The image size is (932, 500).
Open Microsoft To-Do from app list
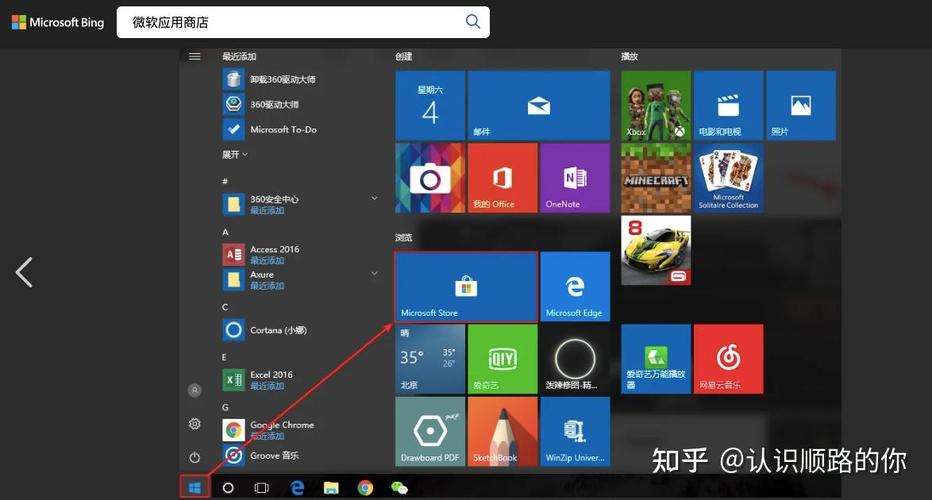270,129
